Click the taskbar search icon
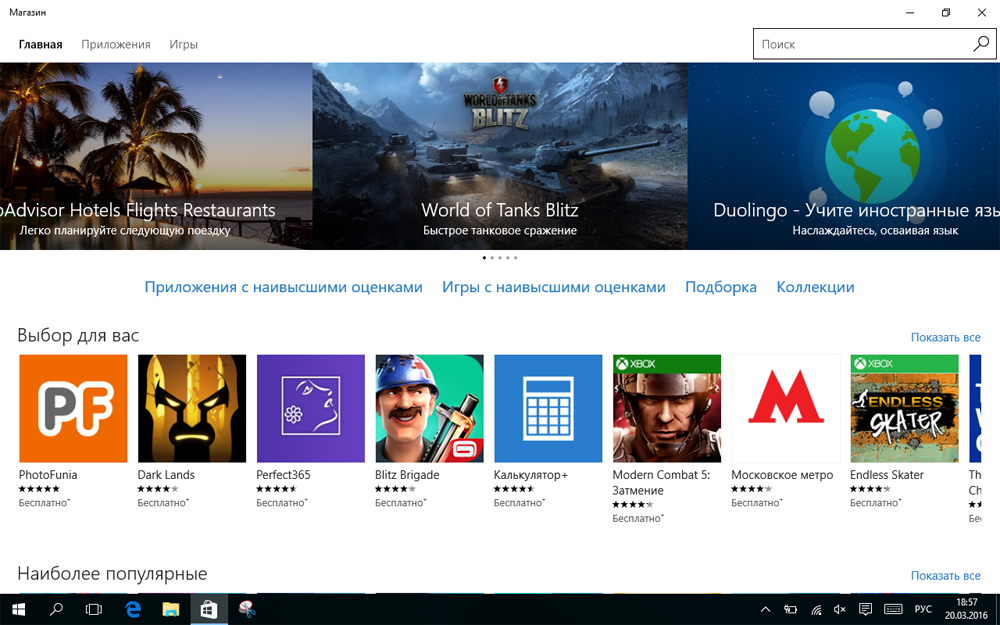Screen dimensions: 1000x625 pos(56,610)
